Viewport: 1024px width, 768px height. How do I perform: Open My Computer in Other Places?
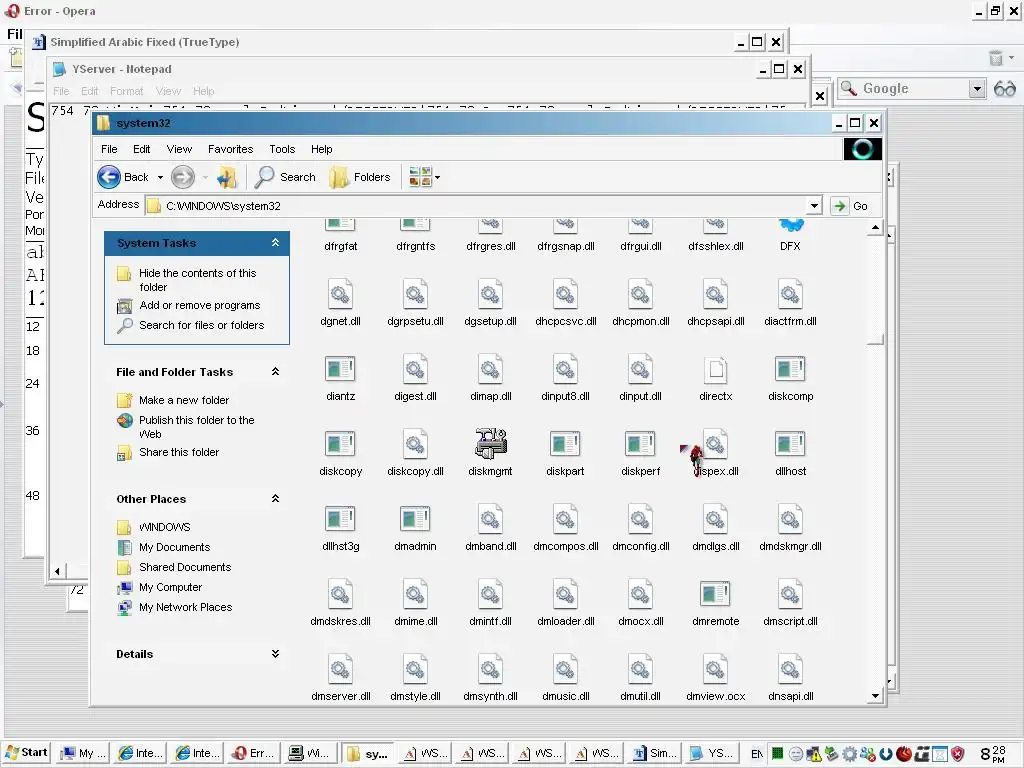click(170, 587)
